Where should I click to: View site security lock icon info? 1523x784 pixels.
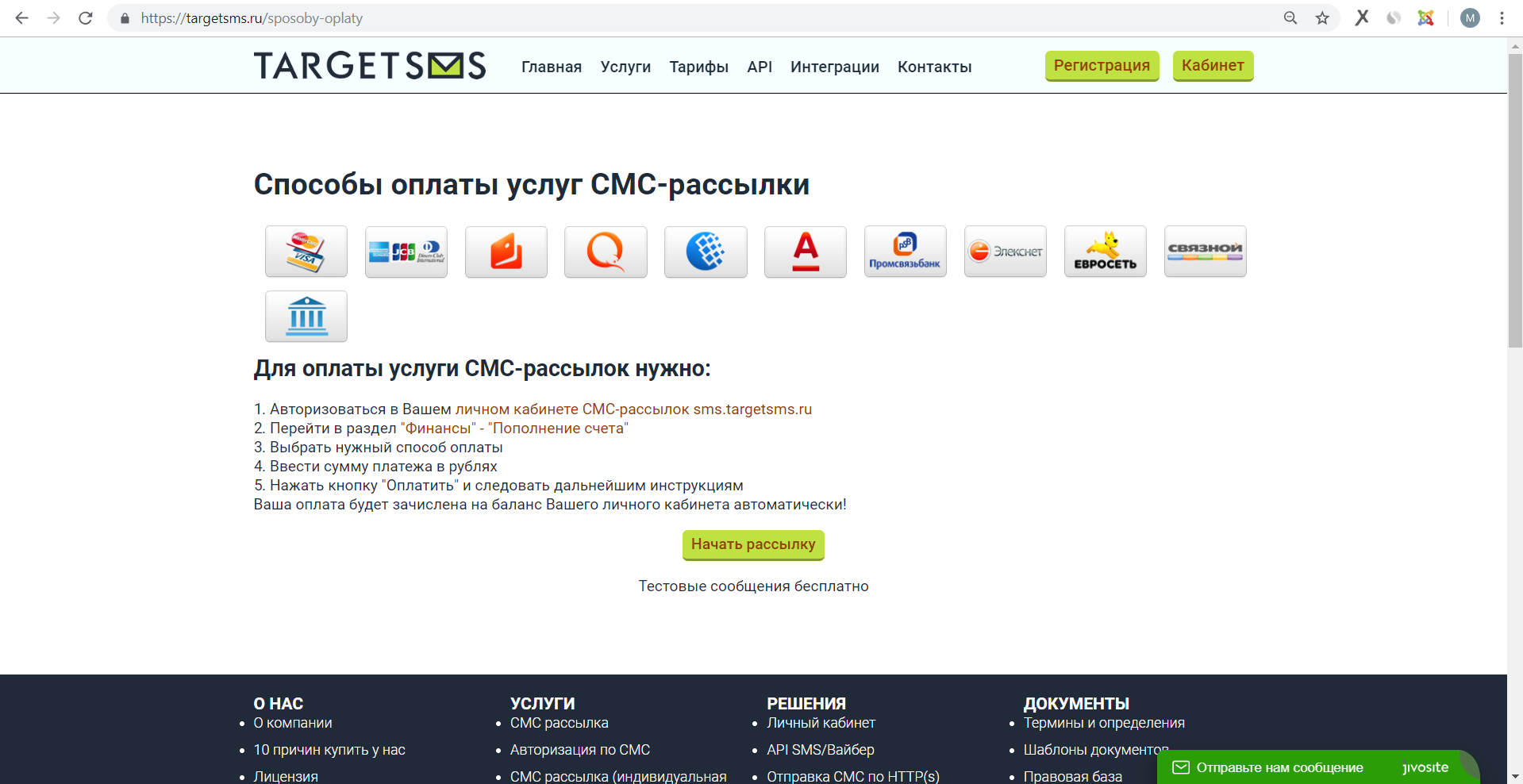click(125, 18)
